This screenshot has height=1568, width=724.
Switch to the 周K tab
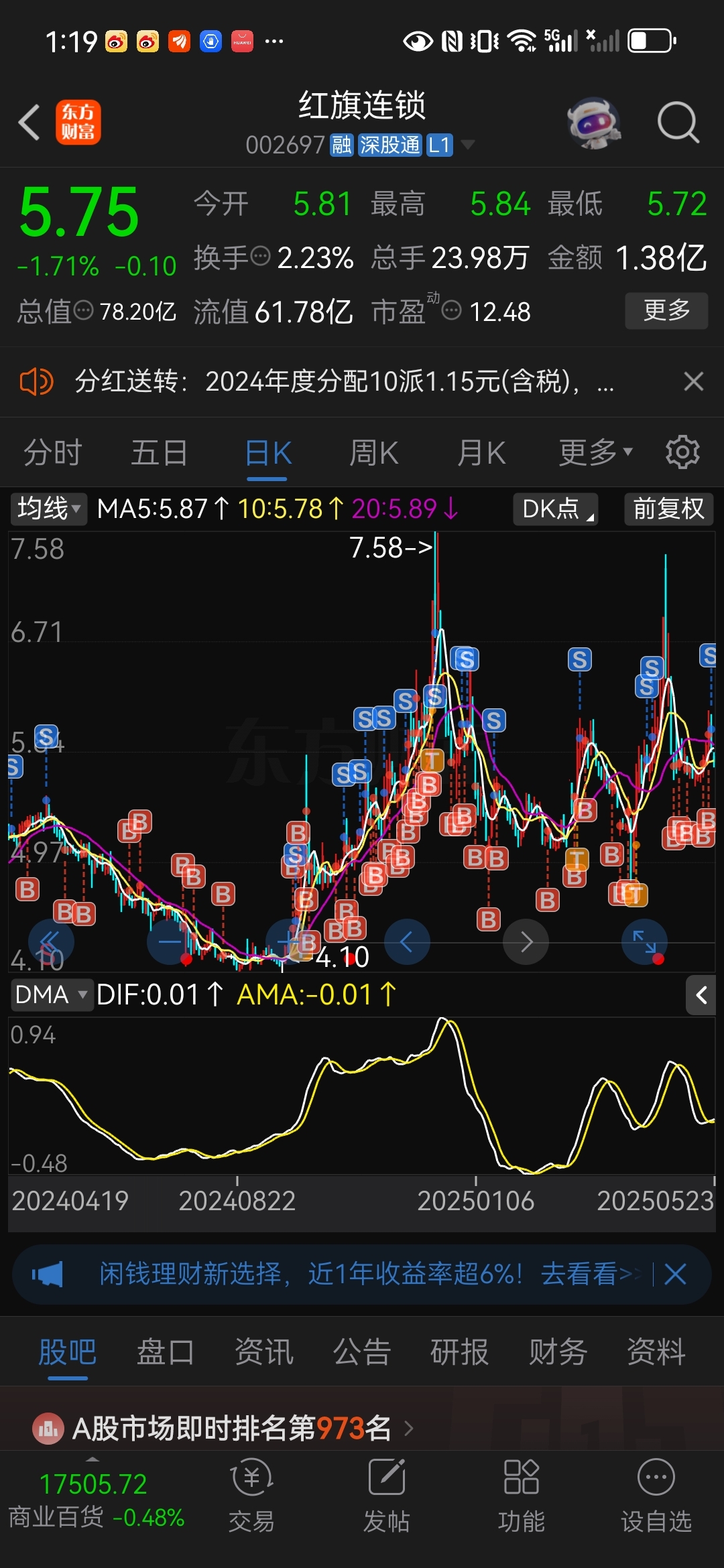[373, 452]
